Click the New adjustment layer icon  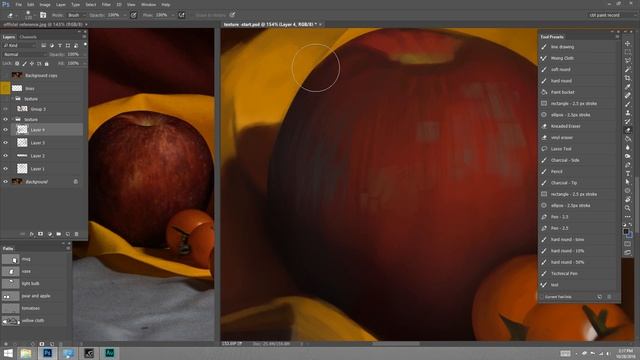50,234
